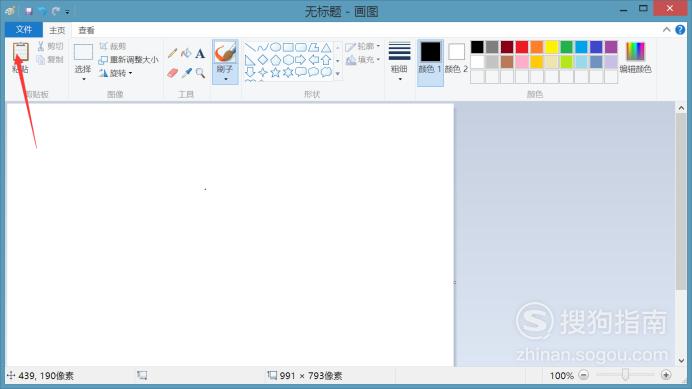Open Resize (重新调整大小) dialog
The height and width of the screenshot is (389, 692).
tap(128, 60)
